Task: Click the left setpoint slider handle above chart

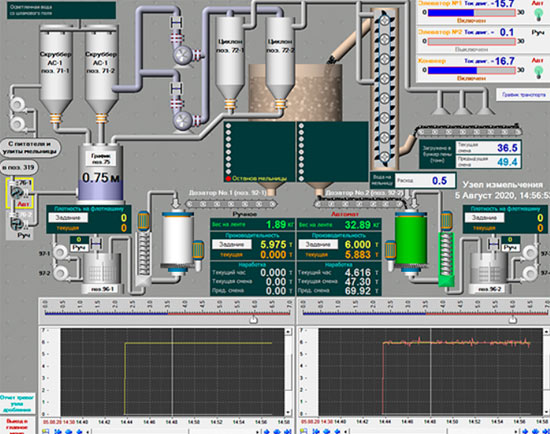Action: coord(254,319)
